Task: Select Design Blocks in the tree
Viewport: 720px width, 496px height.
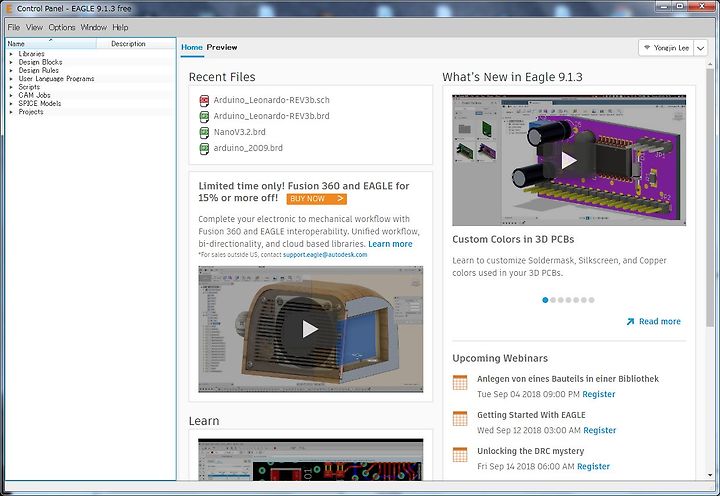Action: click(x=40, y=62)
